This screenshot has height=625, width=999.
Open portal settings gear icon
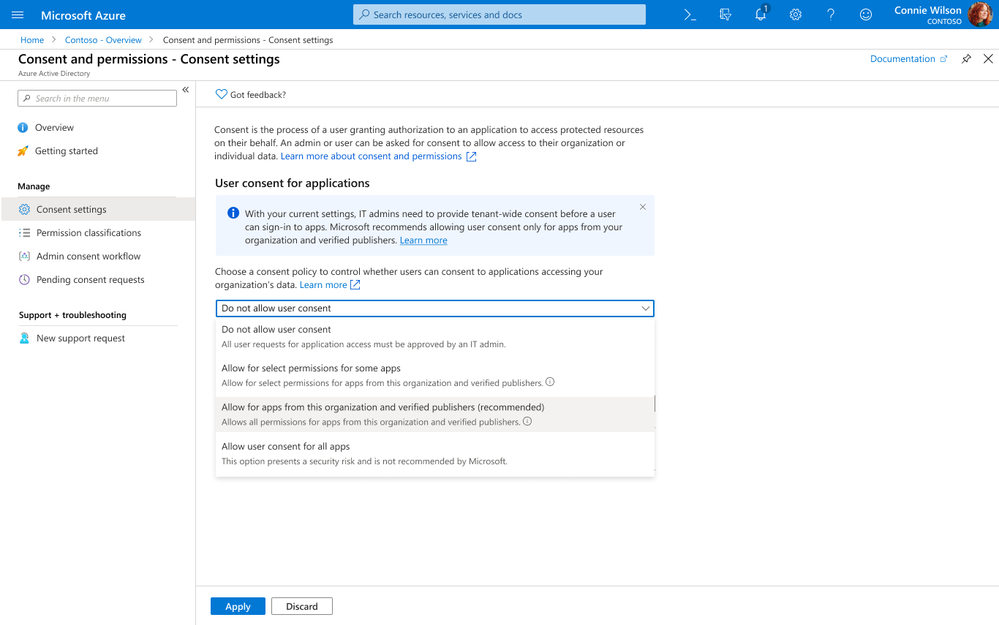coord(795,15)
